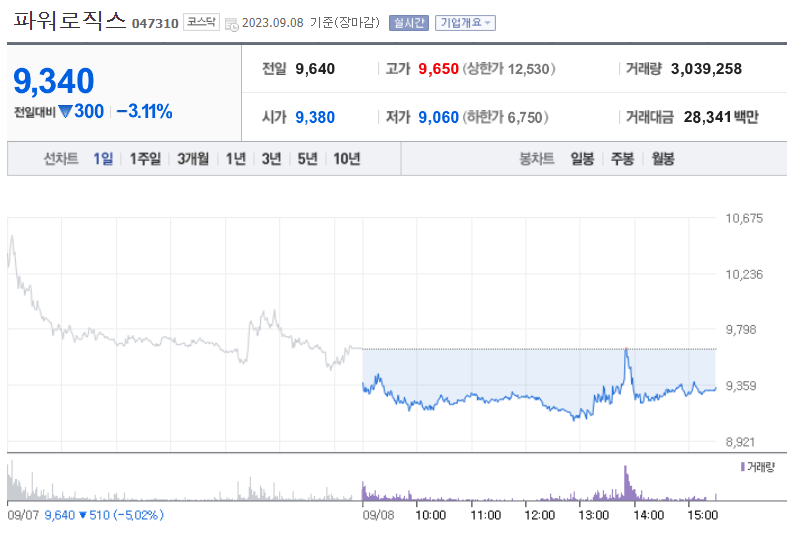Screen dimensions: 787x540
Task: Toggle the 실시간 real-time button
Action: click(409, 23)
